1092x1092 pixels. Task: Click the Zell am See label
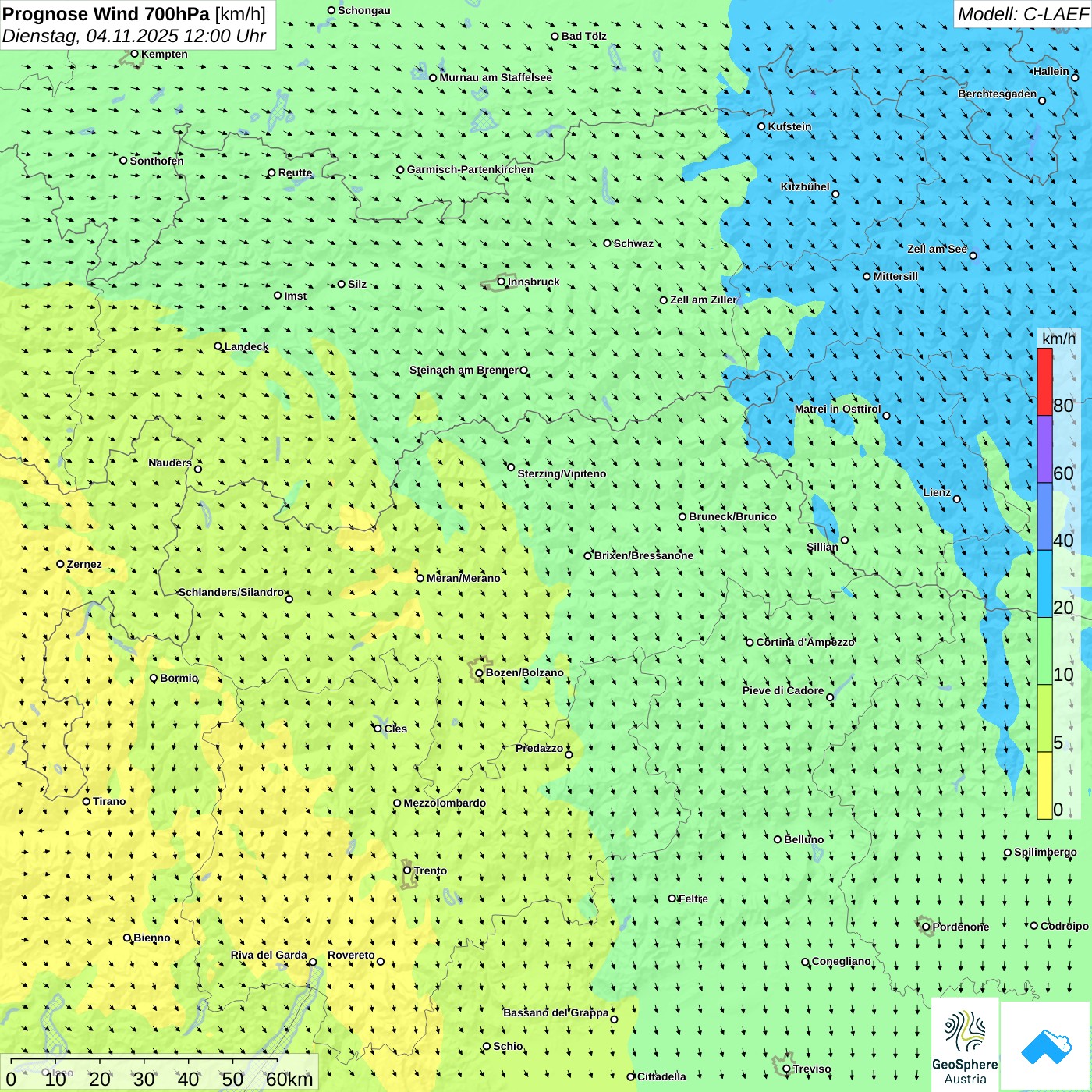pyautogui.click(x=937, y=249)
